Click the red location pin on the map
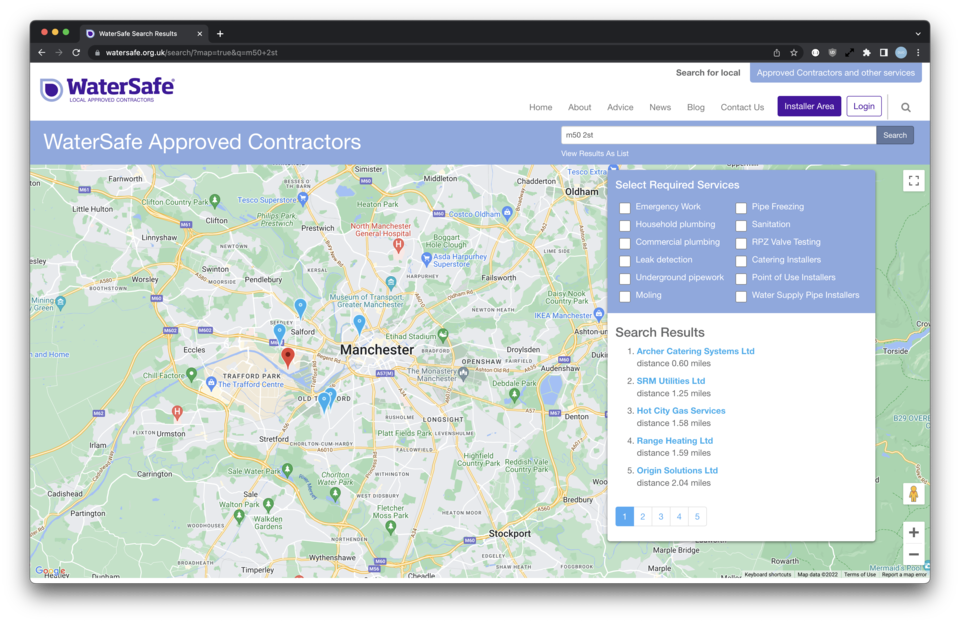 pyautogui.click(x=288, y=357)
